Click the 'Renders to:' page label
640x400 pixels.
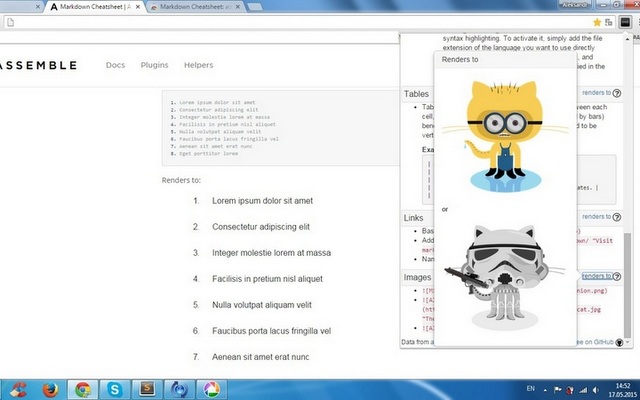(181, 180)
